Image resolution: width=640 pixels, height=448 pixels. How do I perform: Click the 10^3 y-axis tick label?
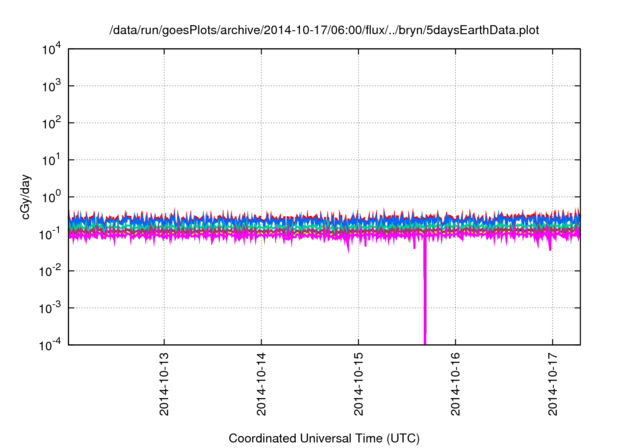(51, 86)
